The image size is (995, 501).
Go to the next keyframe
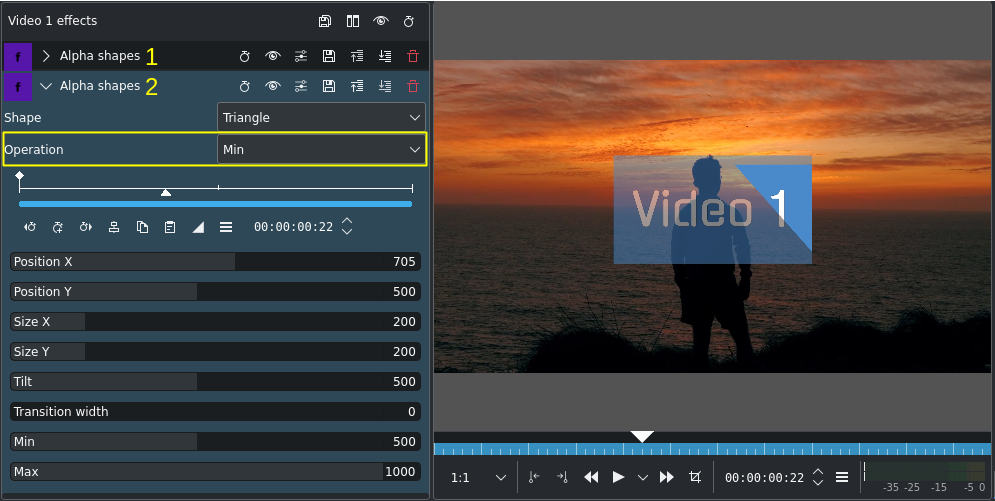(86, 227)
